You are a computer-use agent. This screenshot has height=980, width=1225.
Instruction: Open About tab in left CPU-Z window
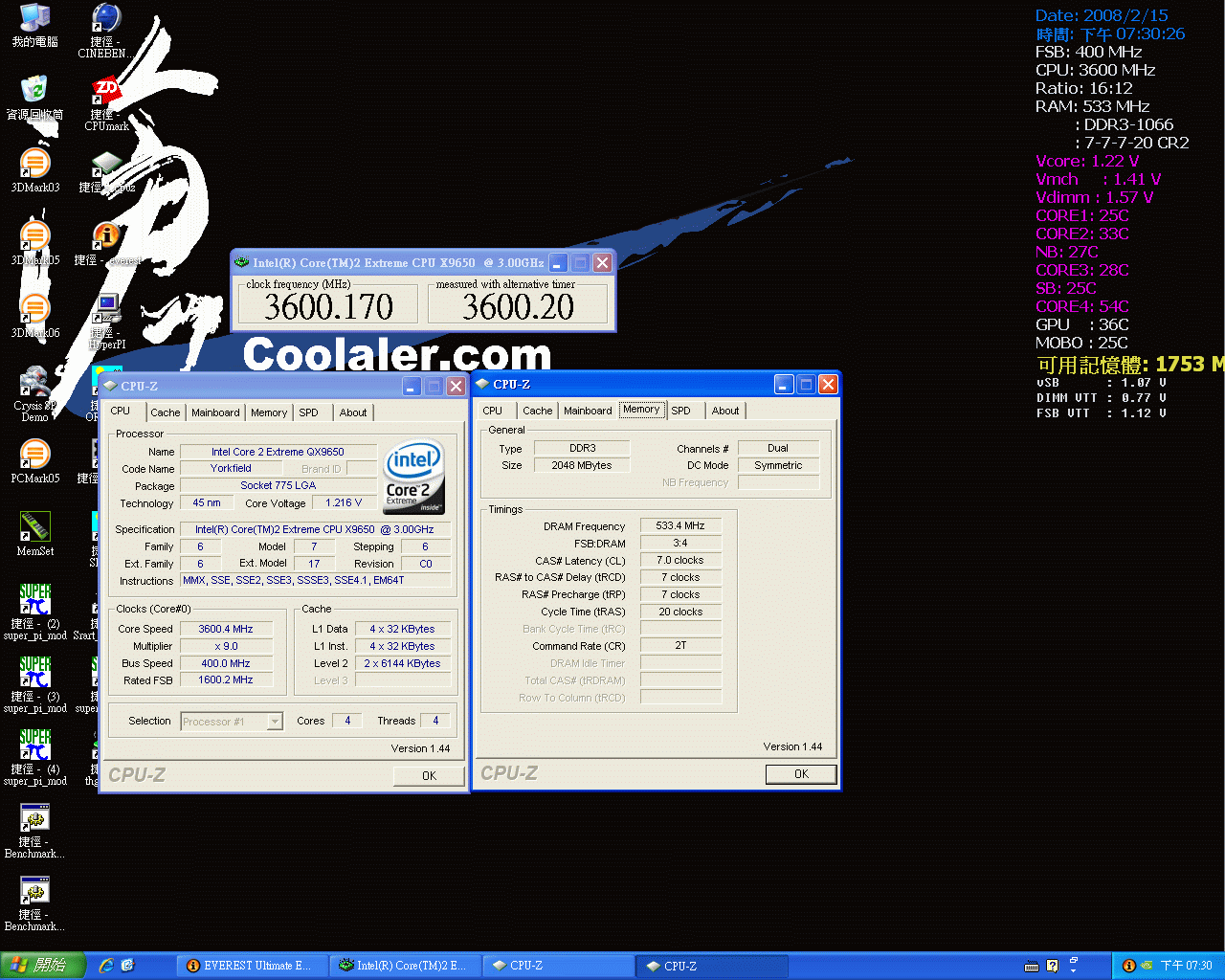pyautogui.click(x=353, y=412)
